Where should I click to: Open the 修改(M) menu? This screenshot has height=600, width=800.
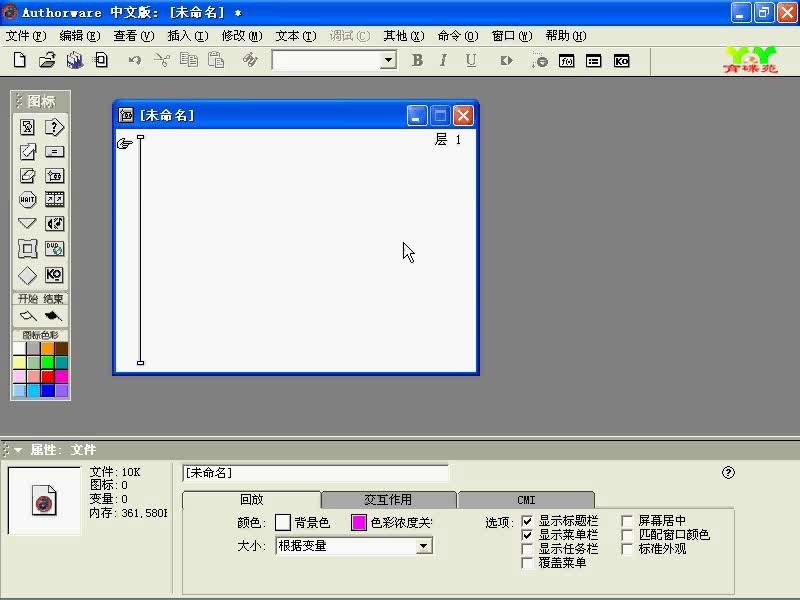(x=242, y=36)
